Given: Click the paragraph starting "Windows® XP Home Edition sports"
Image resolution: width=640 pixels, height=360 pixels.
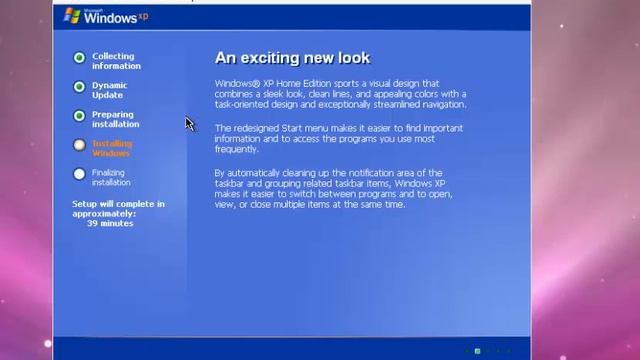Looking at the screenshot, I should coord(340,94).
